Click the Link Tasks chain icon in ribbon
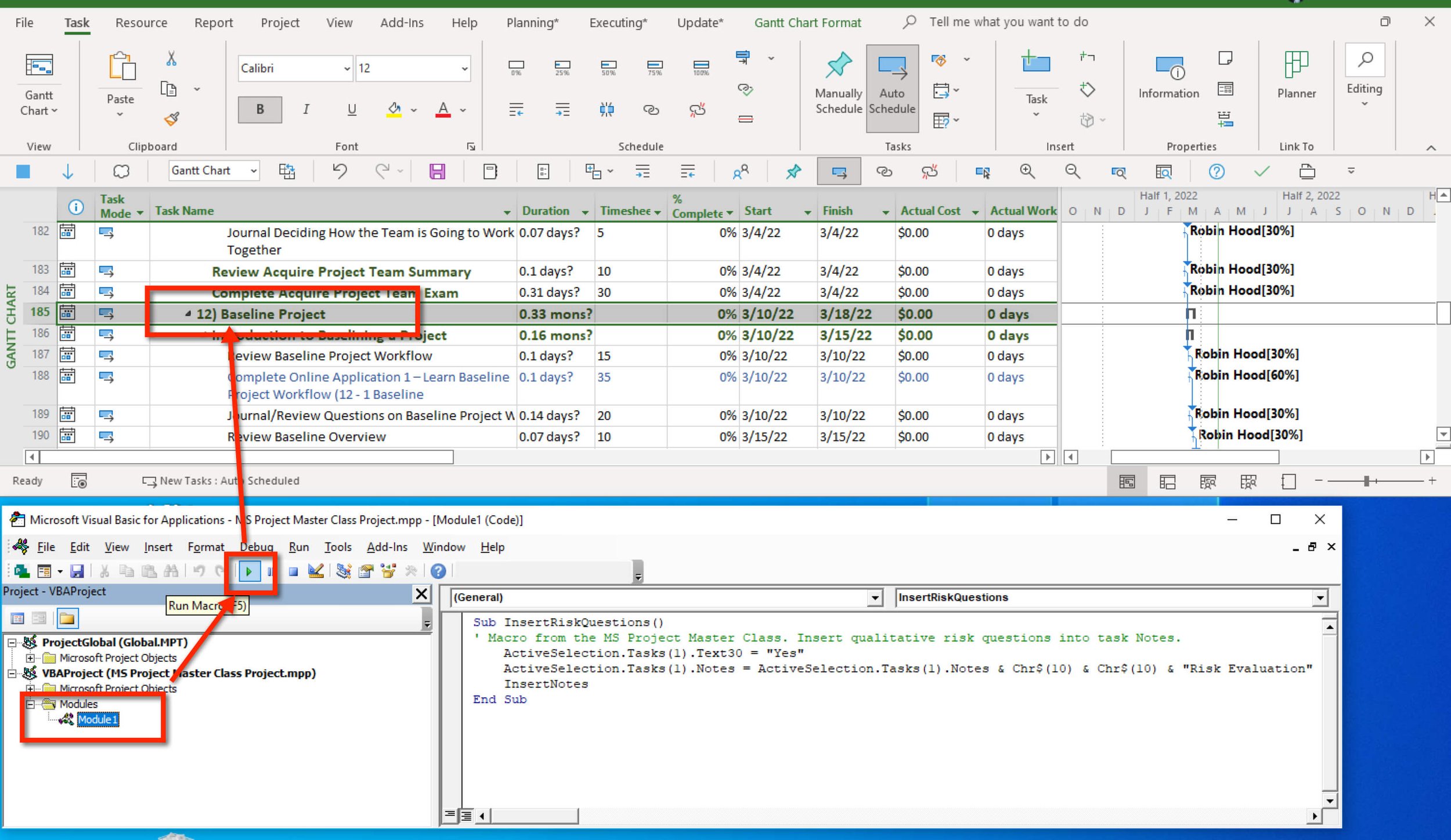 pos(651,109)
